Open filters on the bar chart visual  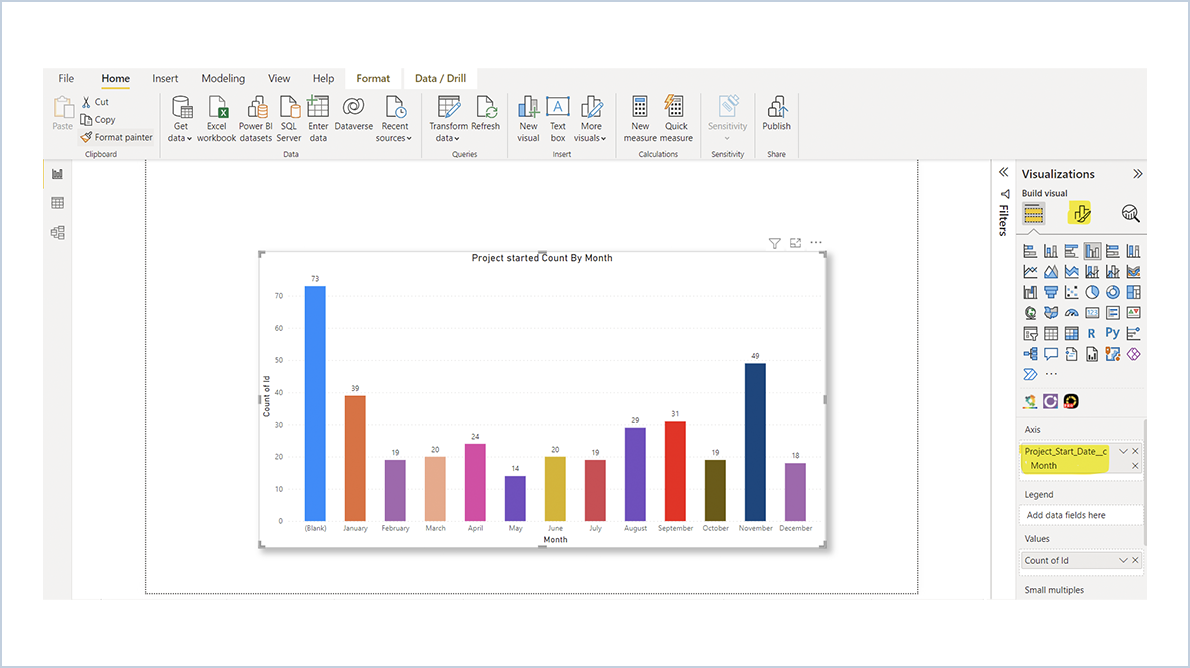(774, 242)
